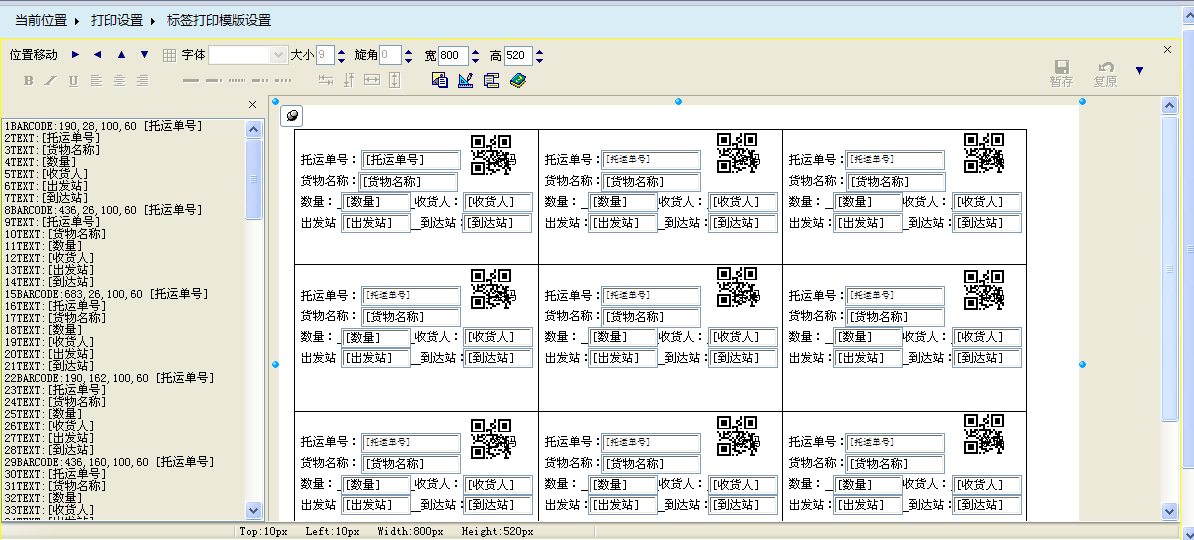The width and height of the screenshot is (1194, 540).
Task: Click the insert image document icon
Action: pyautogui.click(x=439, y=80)
